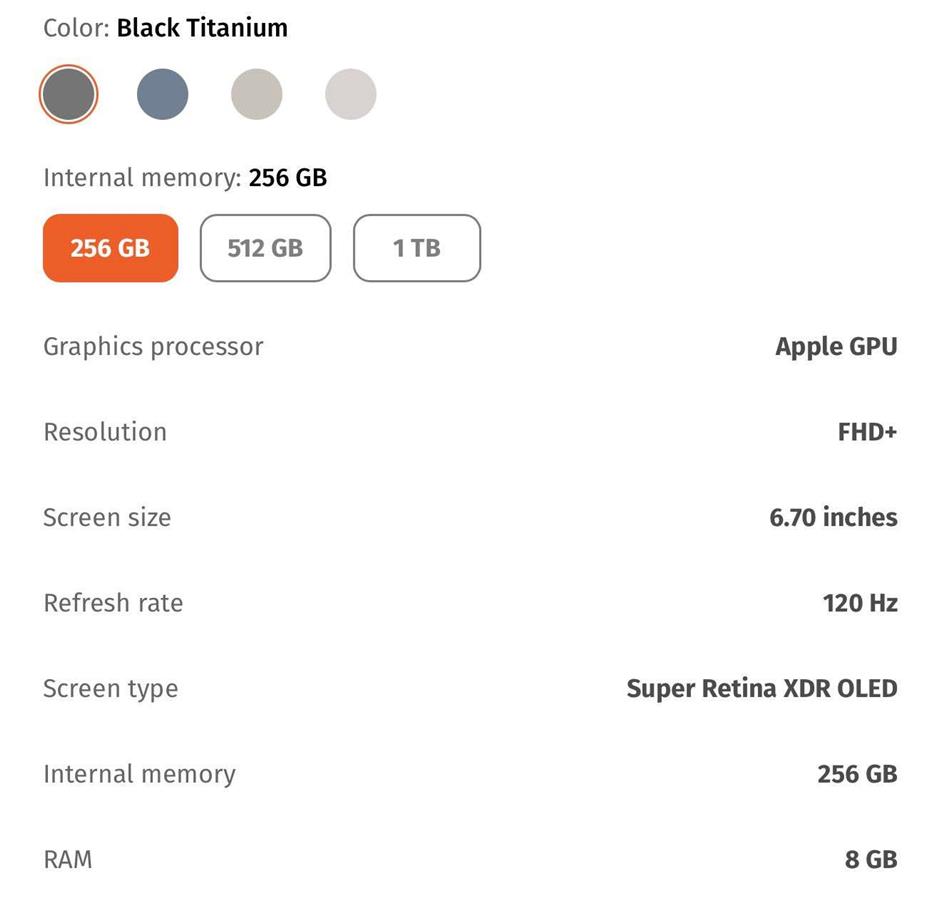Click the Graphics processor spec label
This screenshot has width=941, height=900.
pyautogui.click(x=153, y=347)
